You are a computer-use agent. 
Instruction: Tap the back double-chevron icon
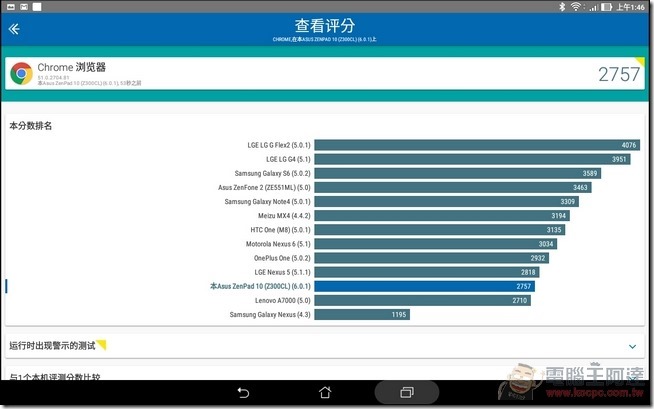(14, 29)
